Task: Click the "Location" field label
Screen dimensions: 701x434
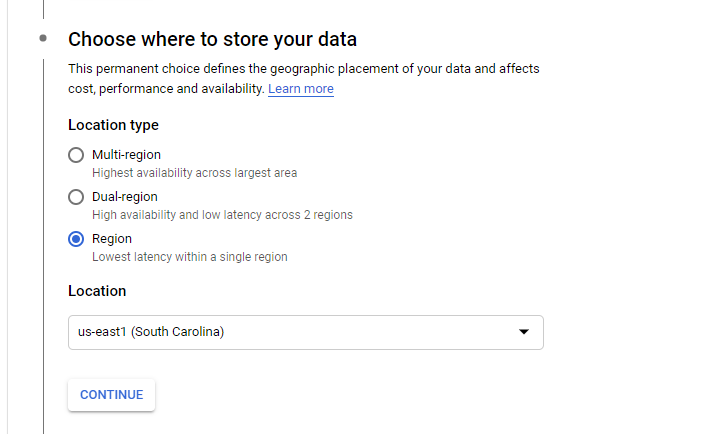Action: click(97, 291)
